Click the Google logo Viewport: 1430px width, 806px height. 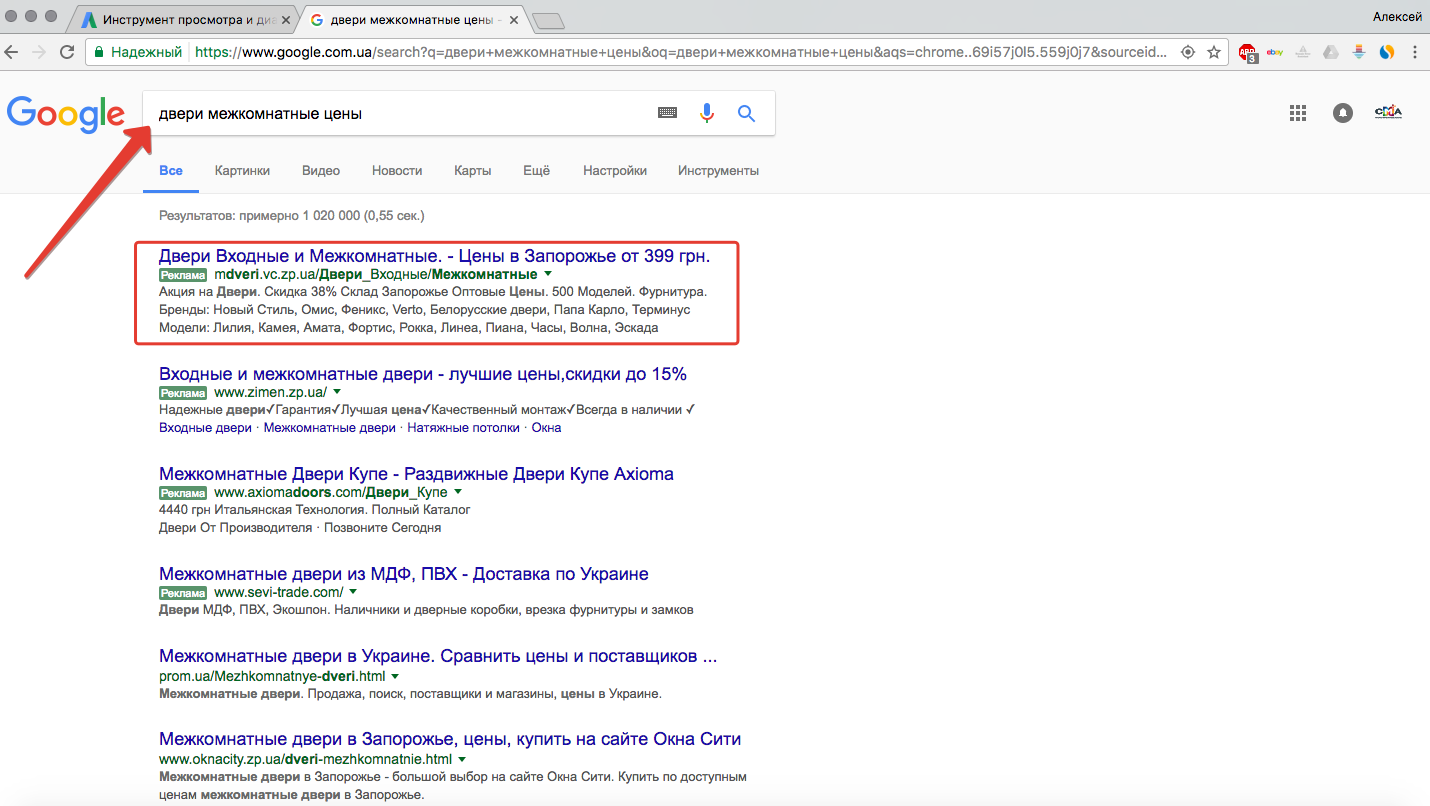point(65,113)
